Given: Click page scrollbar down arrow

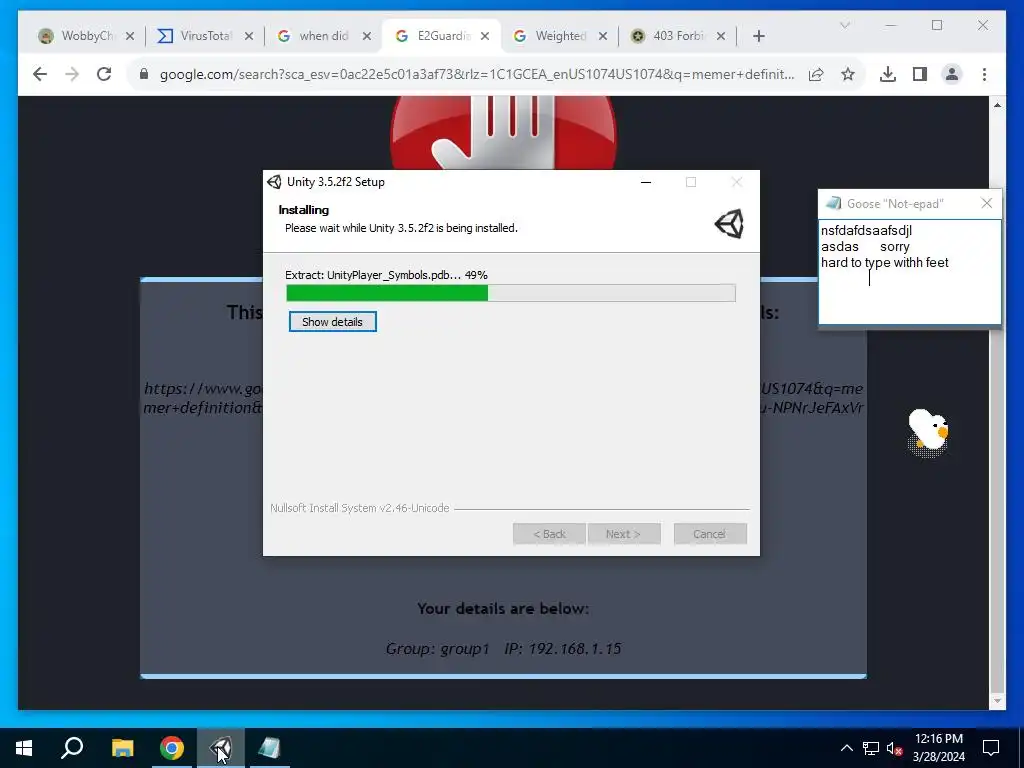Looking at the screenshot, I should click(x=997, y=701).
